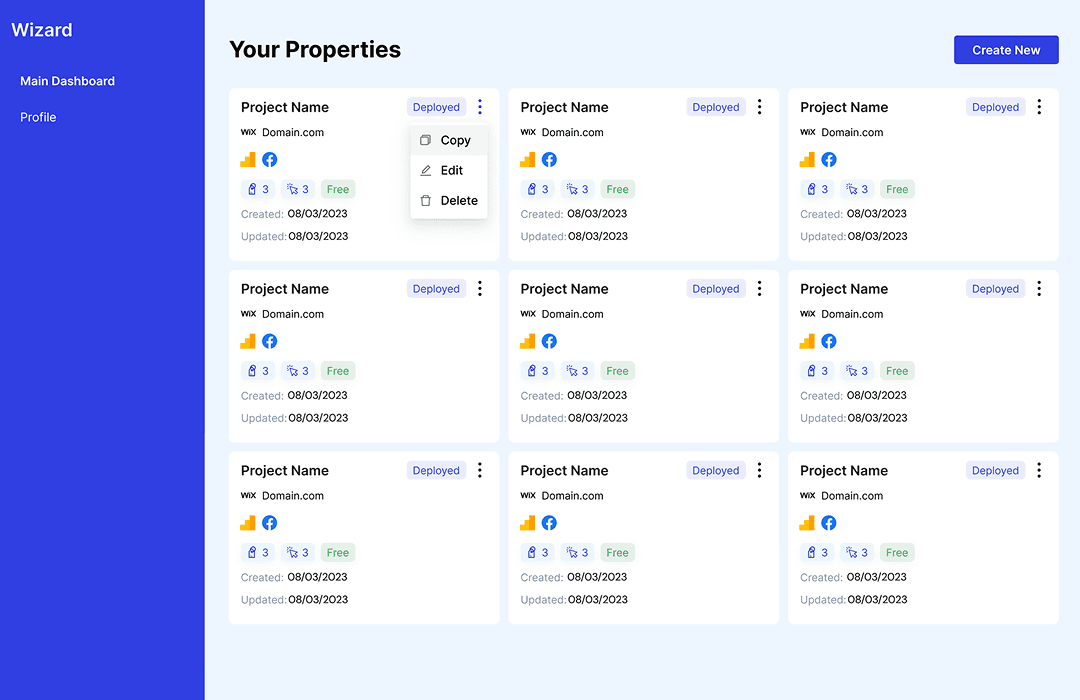Click the Domain.com link on the middle-right card
The image size is (1080, 700).
(852, 314)
